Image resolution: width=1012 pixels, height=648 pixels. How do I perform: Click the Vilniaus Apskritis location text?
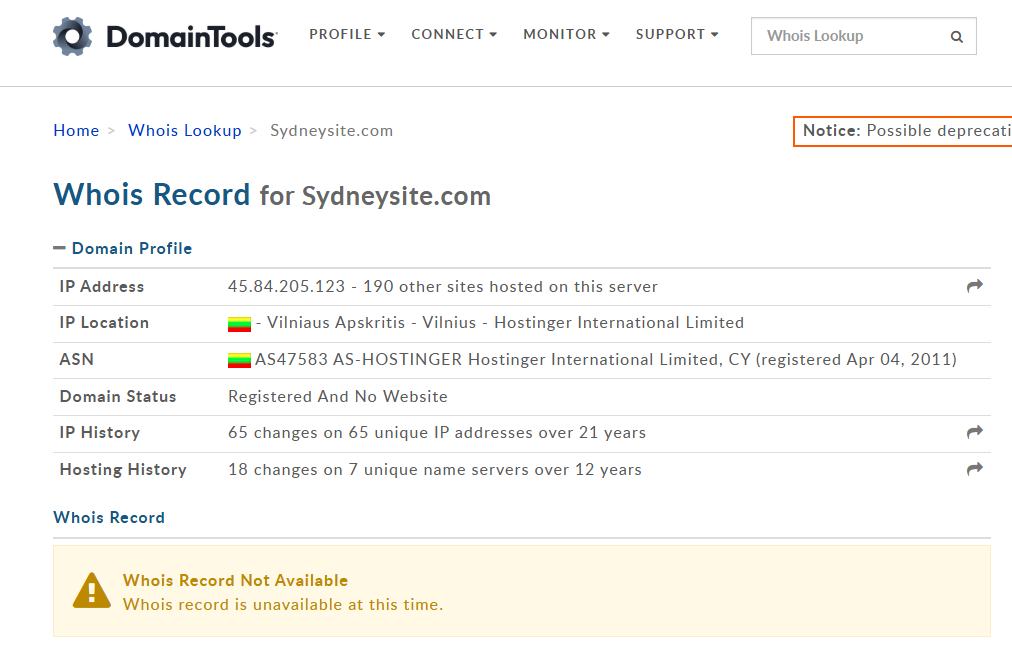pos(336,323)
